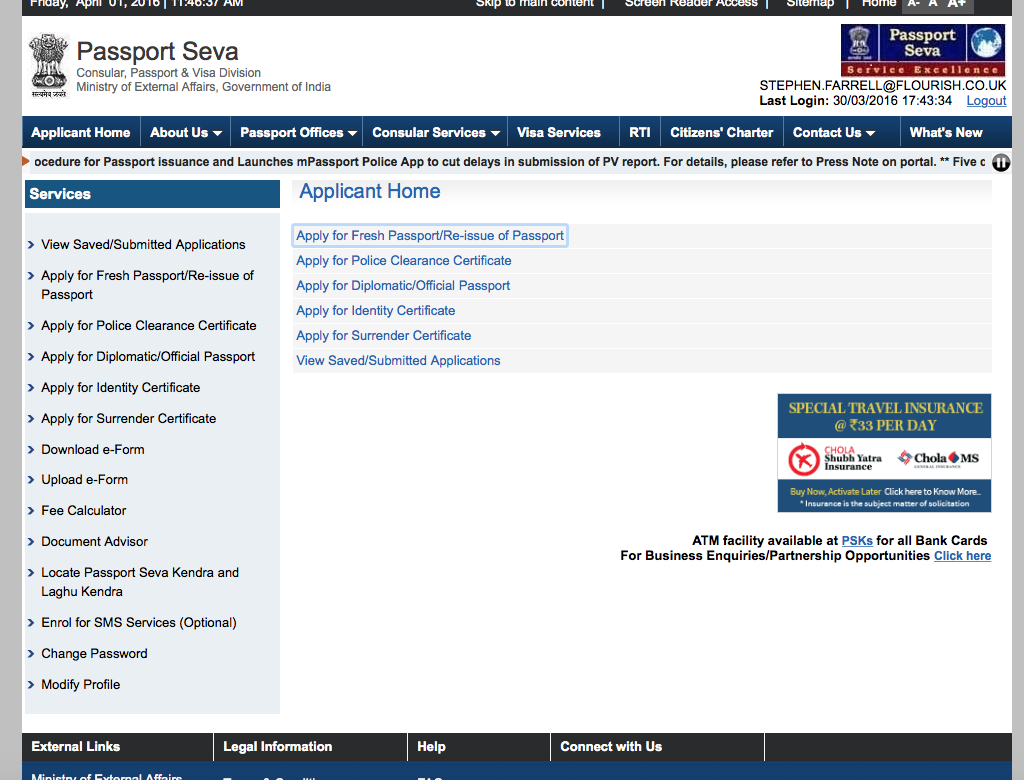Image resolution: width=1024 pixels, height=780 pixels.
Task: Click the Passport Seva Service Excellence logo
Action: (922, 50)
